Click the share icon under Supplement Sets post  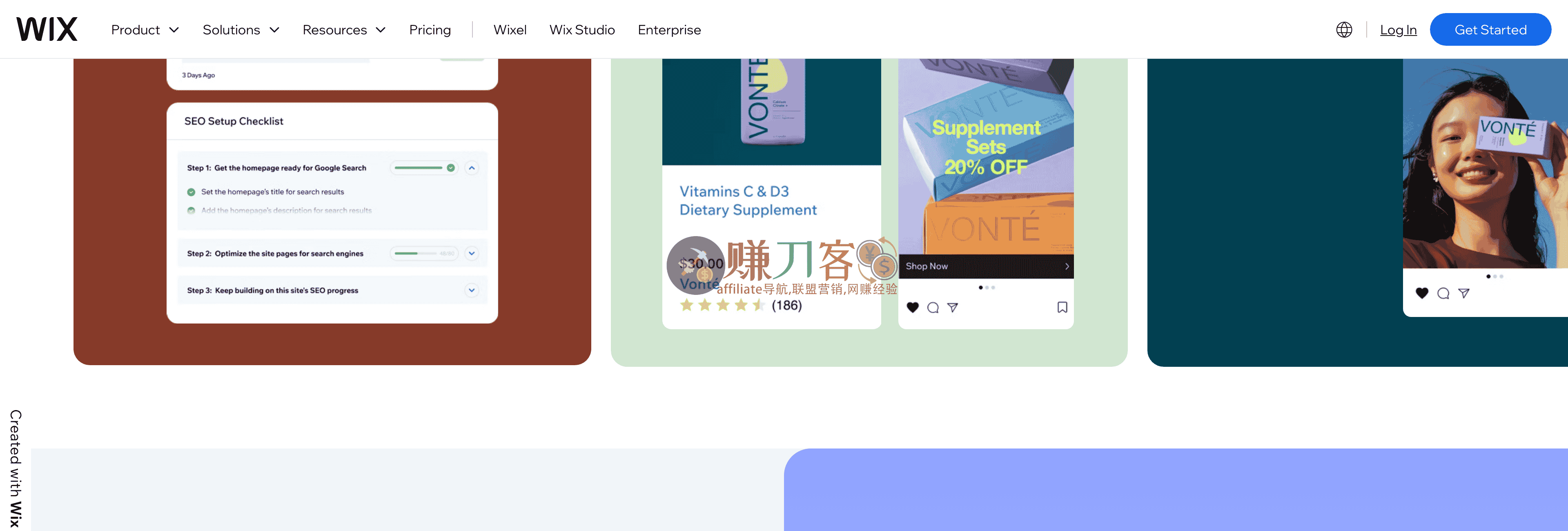953,308
